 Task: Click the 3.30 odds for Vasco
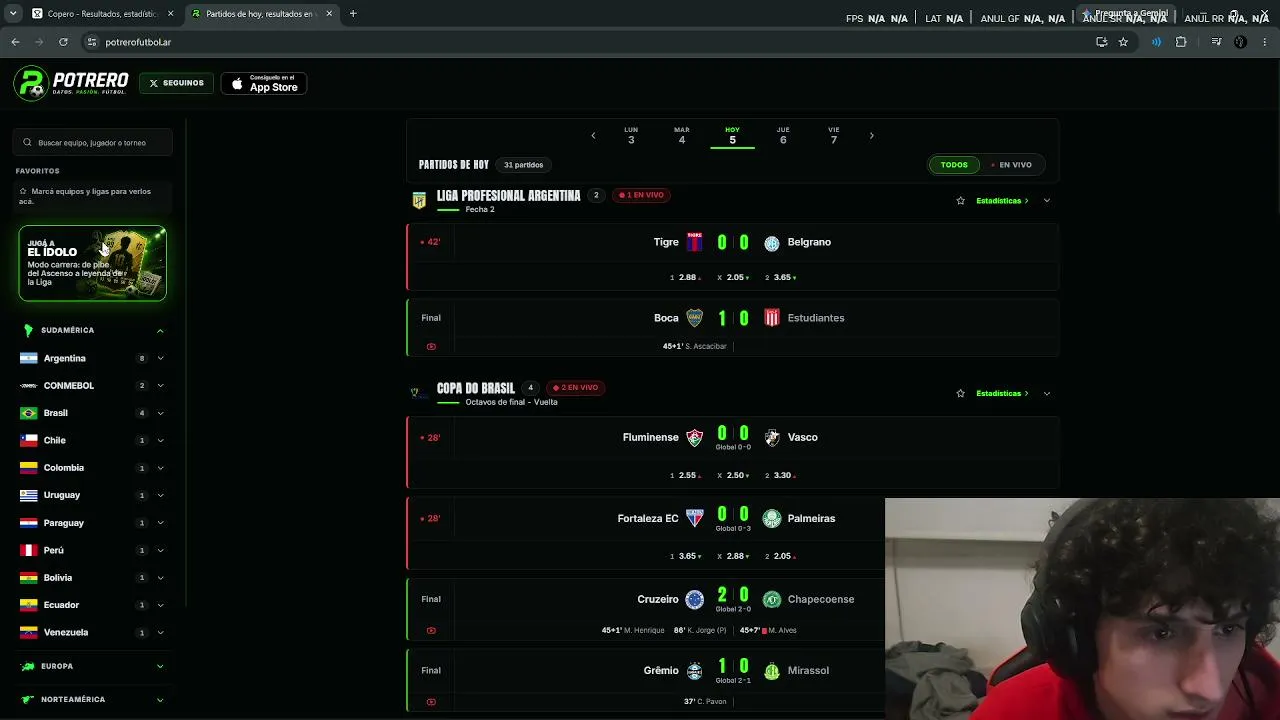[782, 475]
